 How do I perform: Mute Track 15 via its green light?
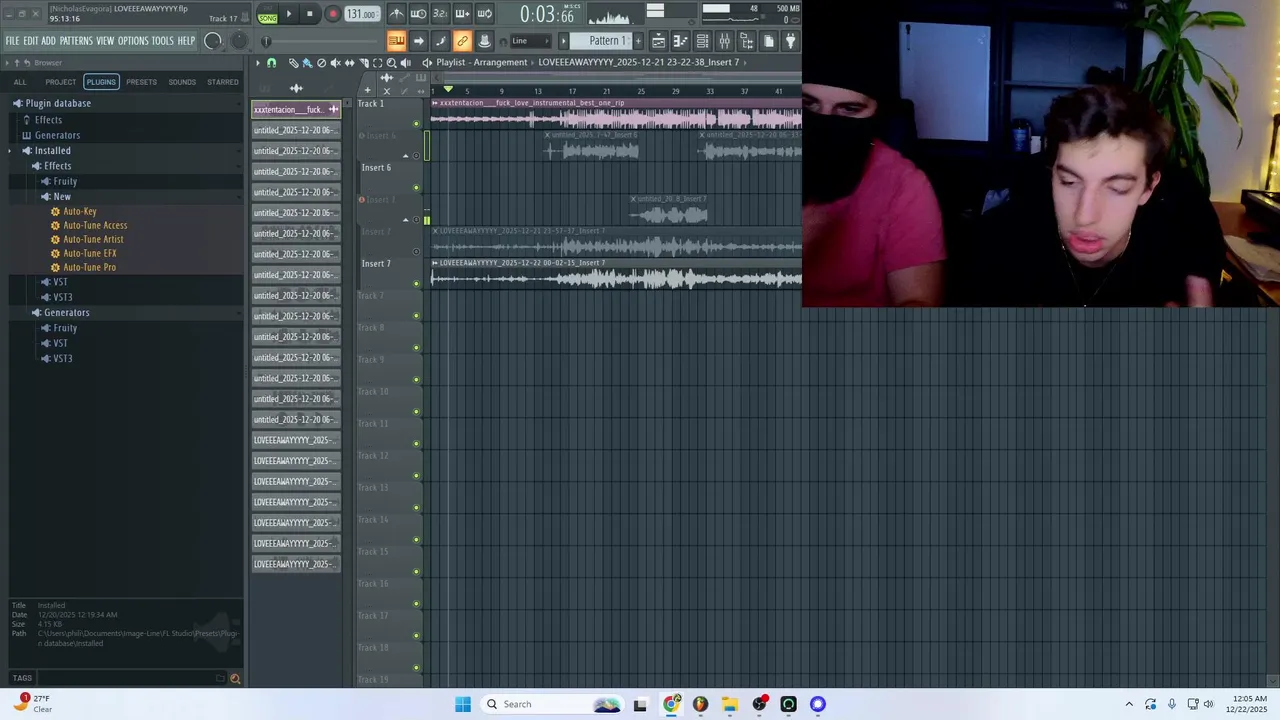[x=417, y=572]
